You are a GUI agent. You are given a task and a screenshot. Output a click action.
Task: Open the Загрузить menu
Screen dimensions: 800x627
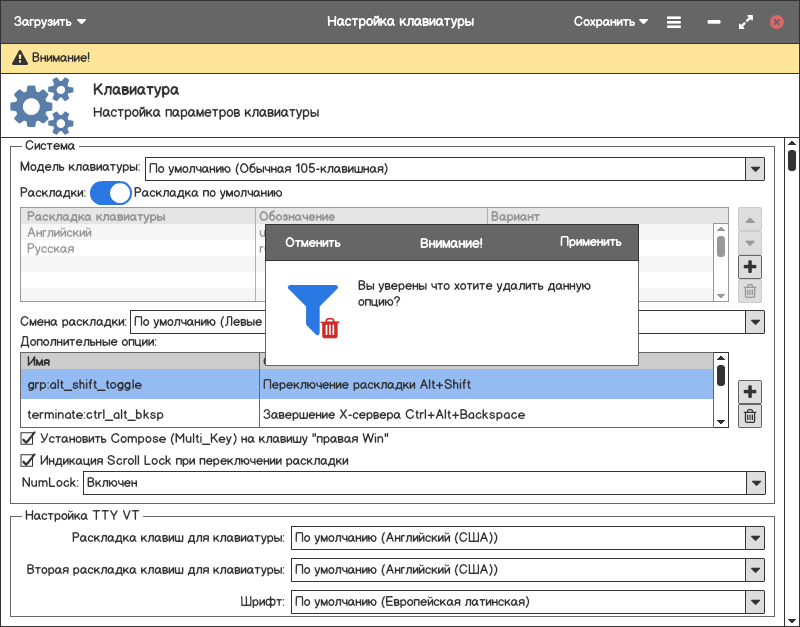coord(50,21)
